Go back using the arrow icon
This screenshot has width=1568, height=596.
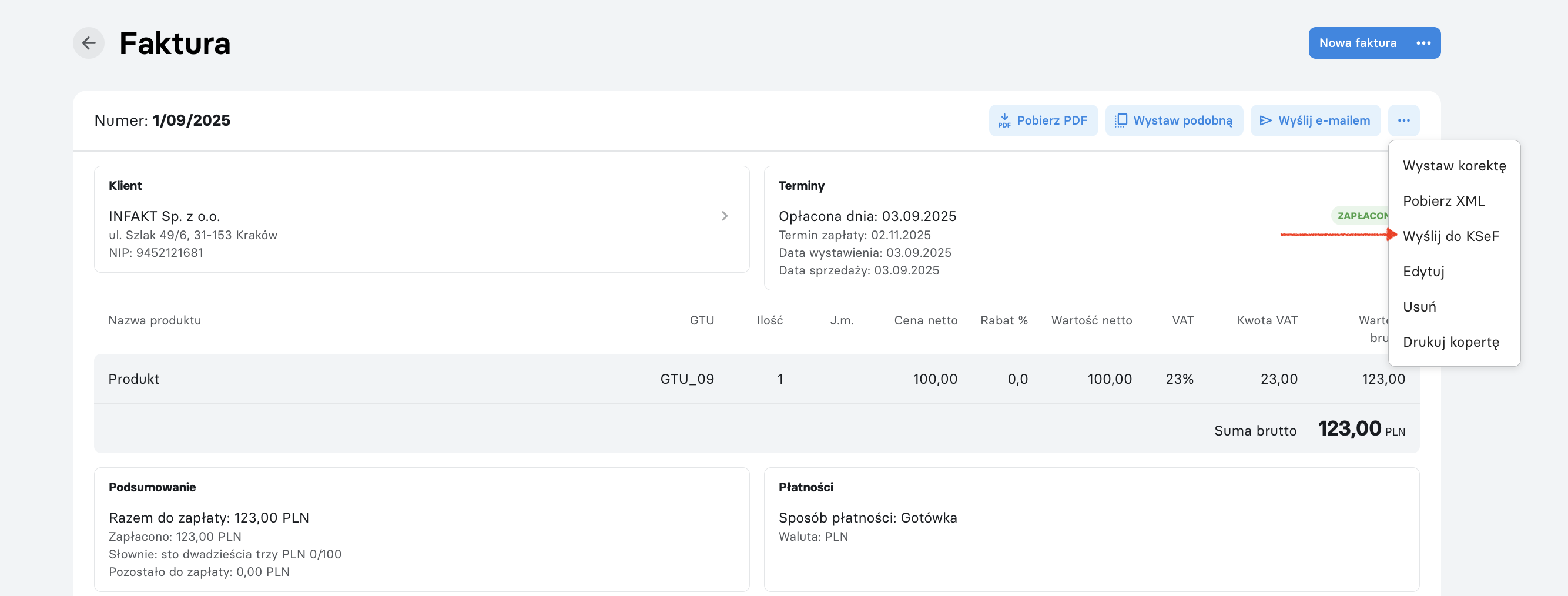click(x=89, y=43)
